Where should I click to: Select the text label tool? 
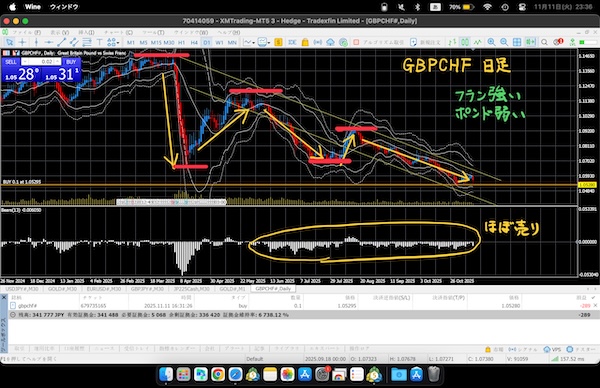tap(99, 42)
